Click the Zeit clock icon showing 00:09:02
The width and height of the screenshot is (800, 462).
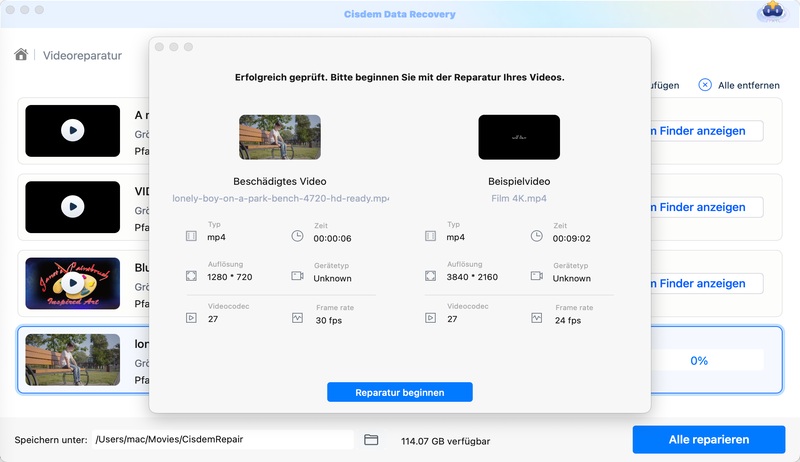pyautogui.click(x=537, y=236)
